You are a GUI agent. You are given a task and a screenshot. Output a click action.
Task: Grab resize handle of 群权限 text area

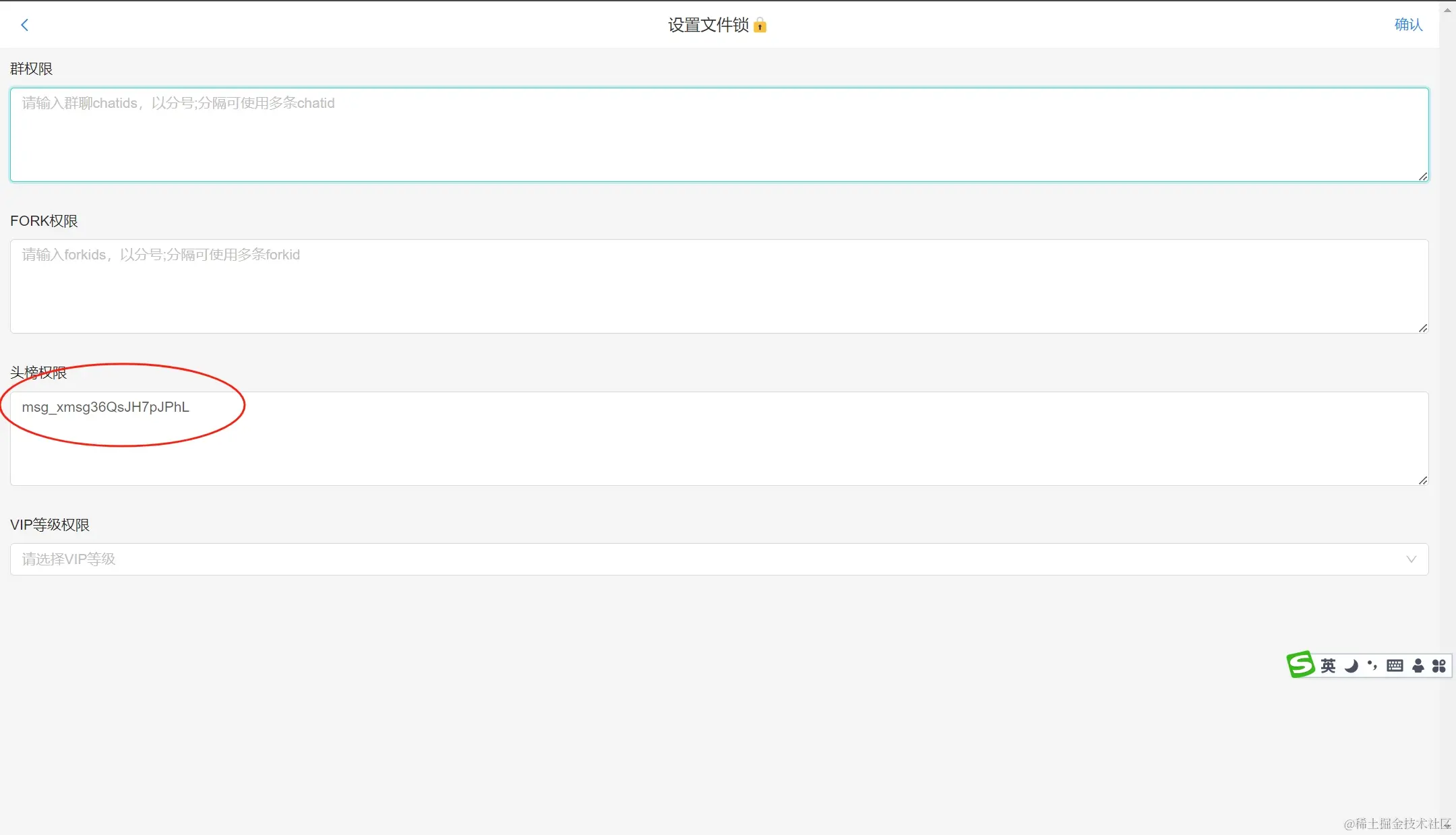[x=1423, y=177]
